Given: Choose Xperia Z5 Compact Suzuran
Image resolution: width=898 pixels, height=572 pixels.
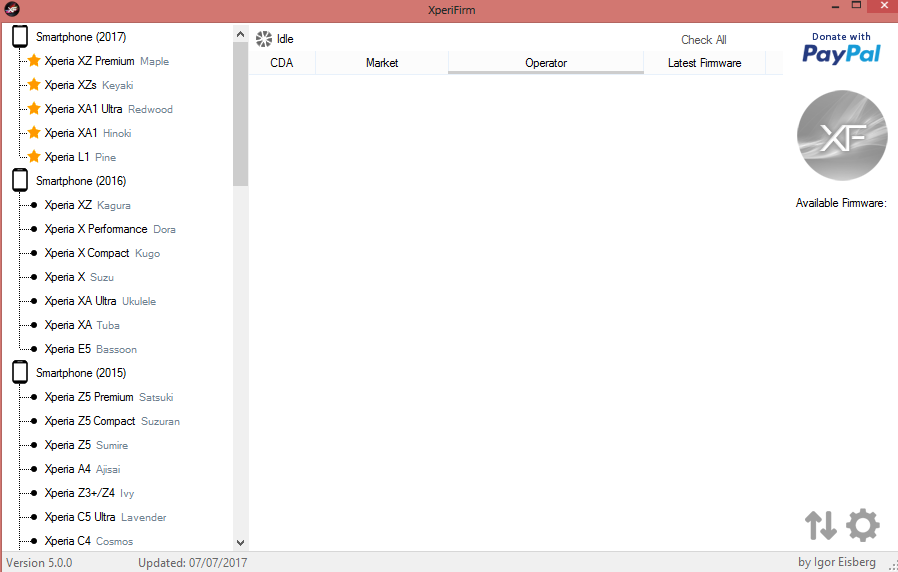Looking at the screenshot, I should pyautogui.click(x=111, y=421).
